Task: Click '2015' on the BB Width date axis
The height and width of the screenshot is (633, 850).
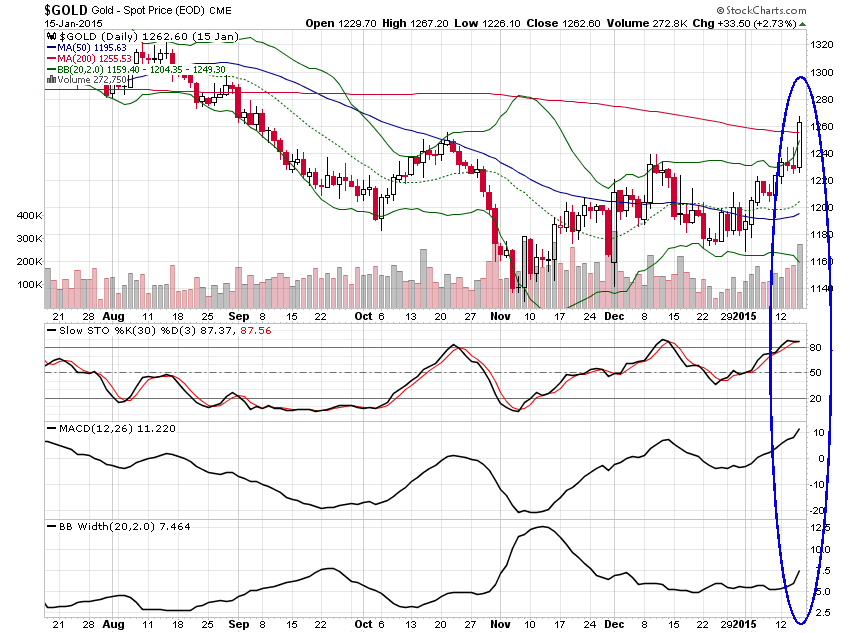Action: point(744,624)
